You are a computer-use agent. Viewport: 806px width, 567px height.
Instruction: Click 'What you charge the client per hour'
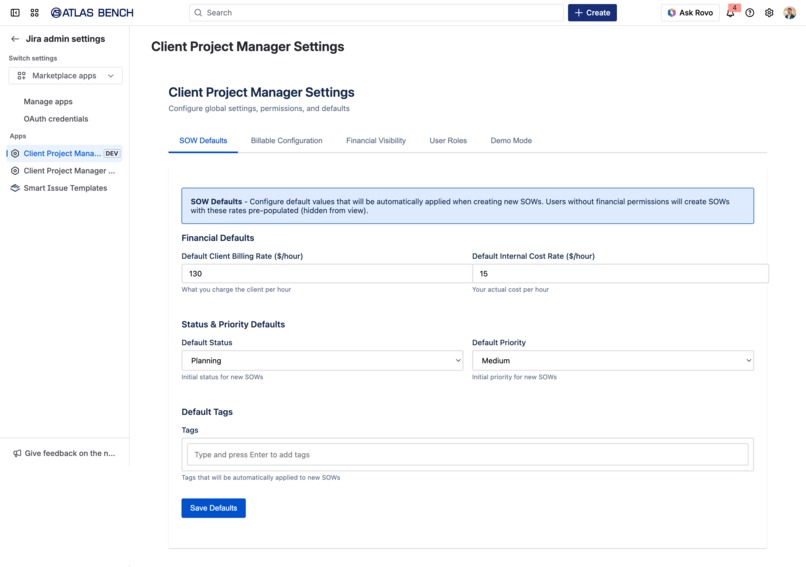pos(236,289)
